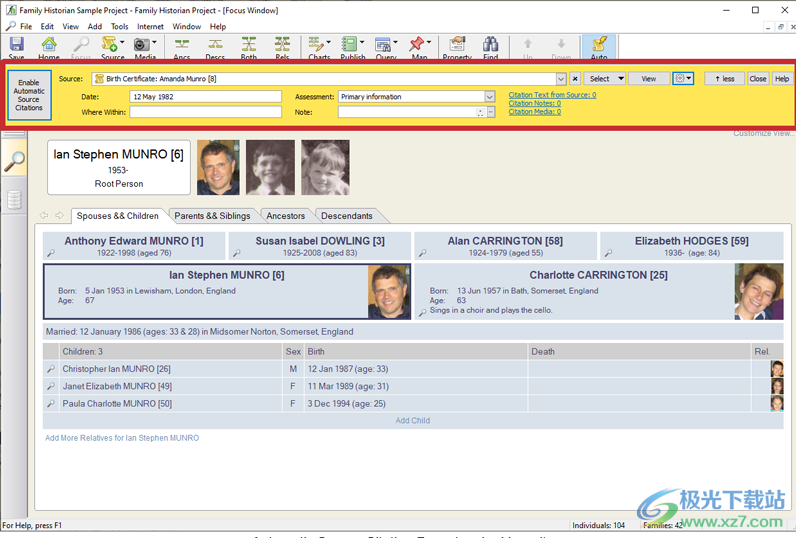The width and height of the screenshot is (796, 538).
Task: Open the Internet menu
Action: click(150, 26)
